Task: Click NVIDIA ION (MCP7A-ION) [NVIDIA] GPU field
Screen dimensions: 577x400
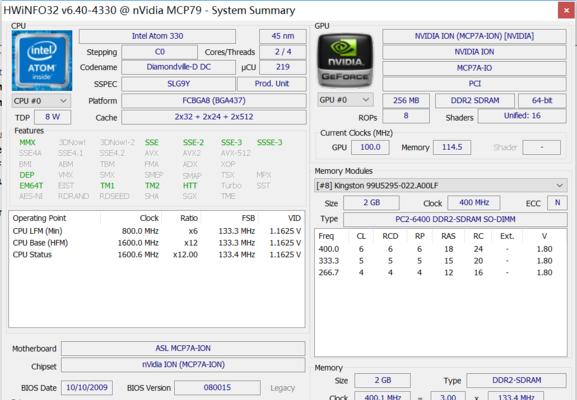Action: pyautogui.click(x=474, y=36)
